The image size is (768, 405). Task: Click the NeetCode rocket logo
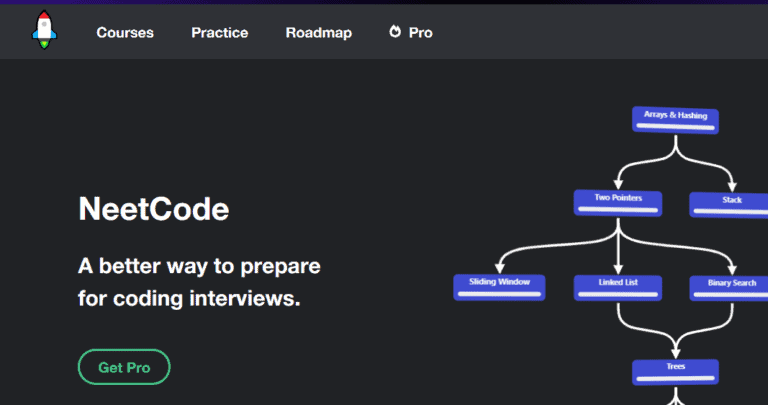pos(45,31)
